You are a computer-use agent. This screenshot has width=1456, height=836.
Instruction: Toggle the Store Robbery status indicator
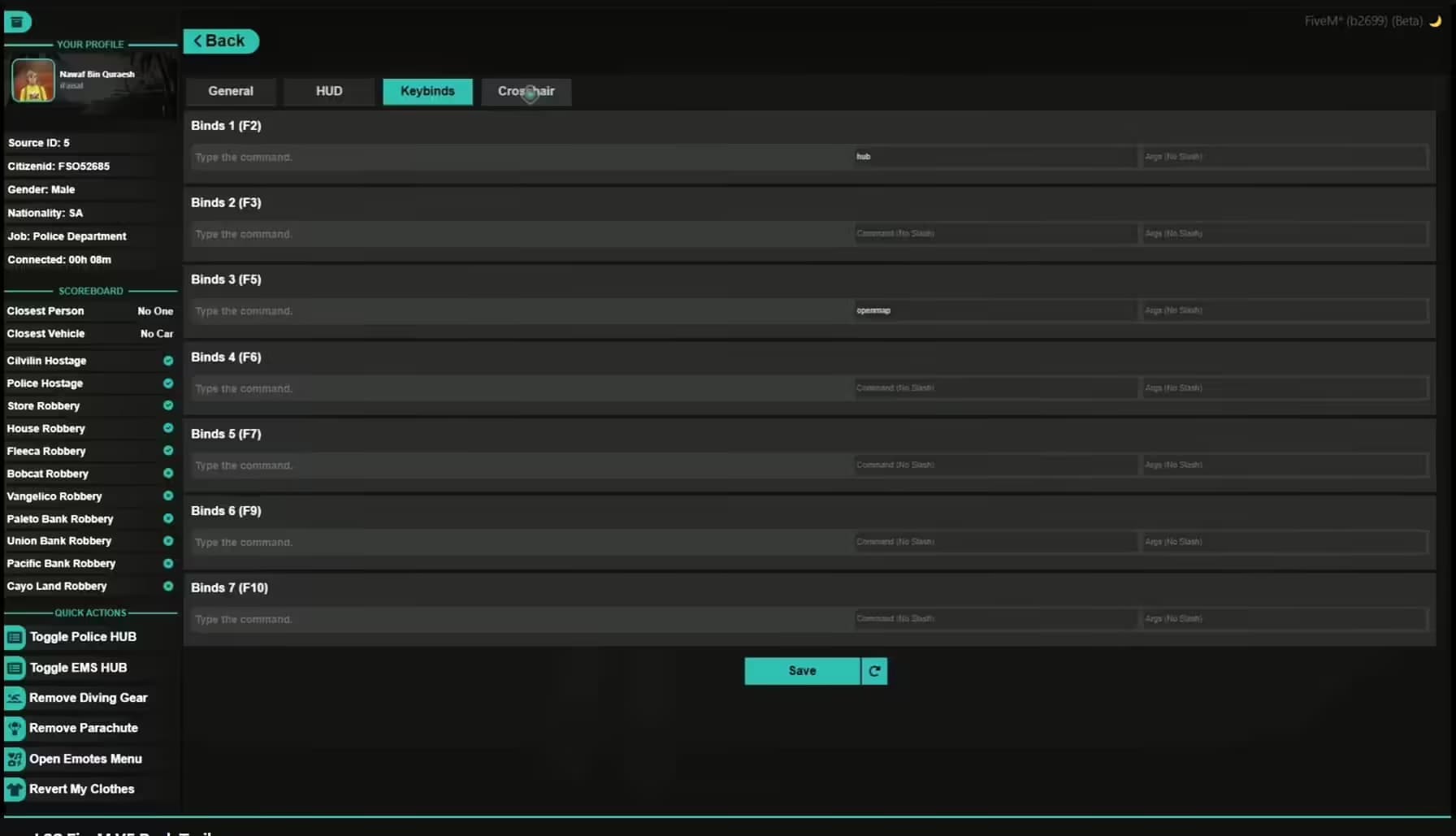[x=168, y=405]
